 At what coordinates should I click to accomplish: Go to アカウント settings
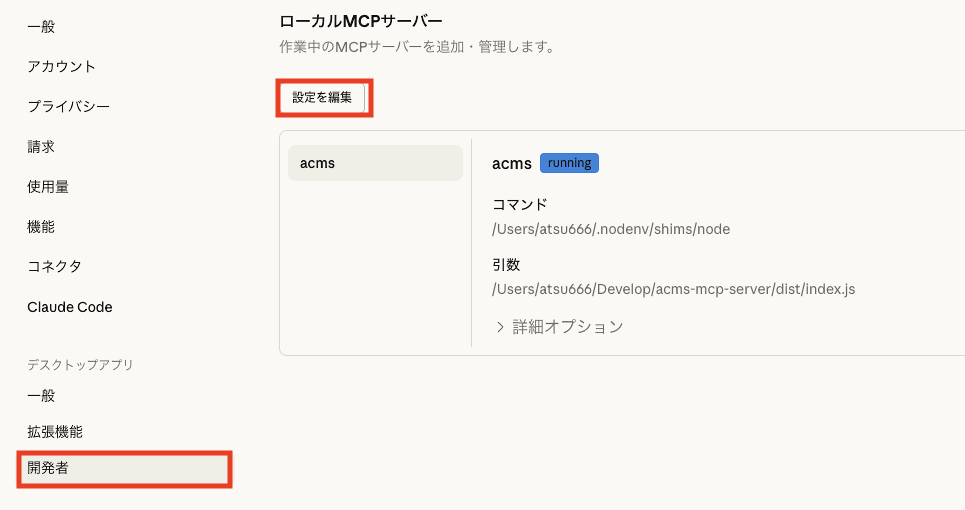[x=61, y=67]
